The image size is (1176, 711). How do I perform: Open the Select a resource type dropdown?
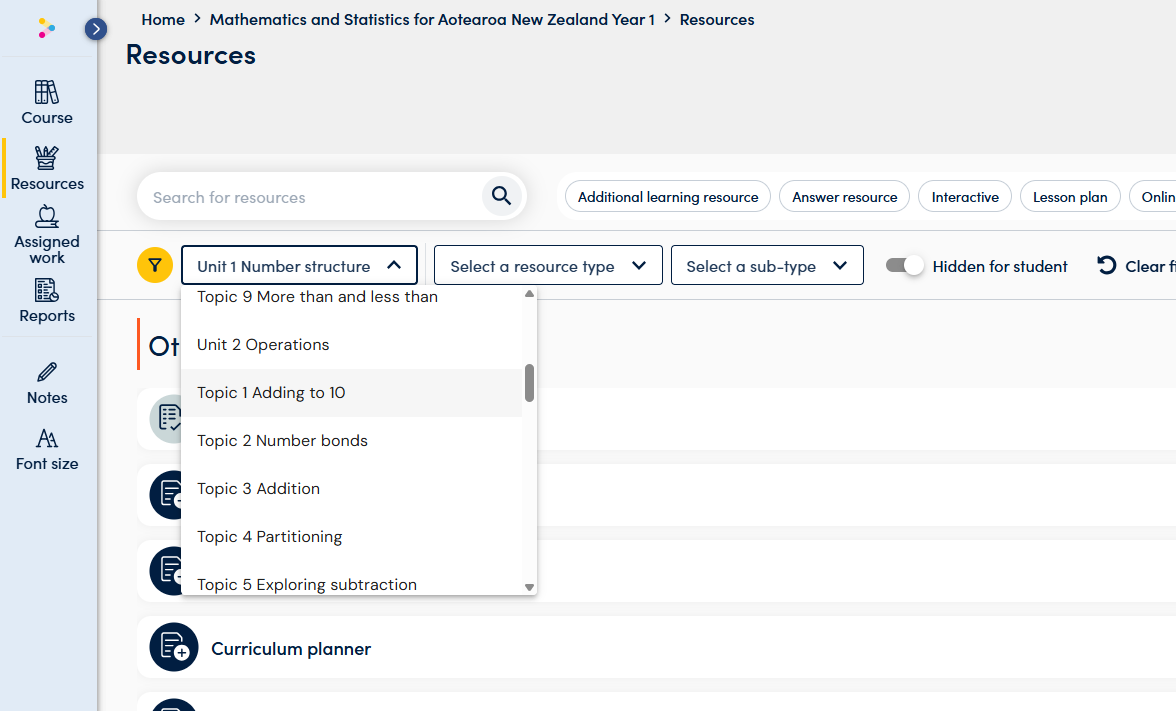coord(547,266)
